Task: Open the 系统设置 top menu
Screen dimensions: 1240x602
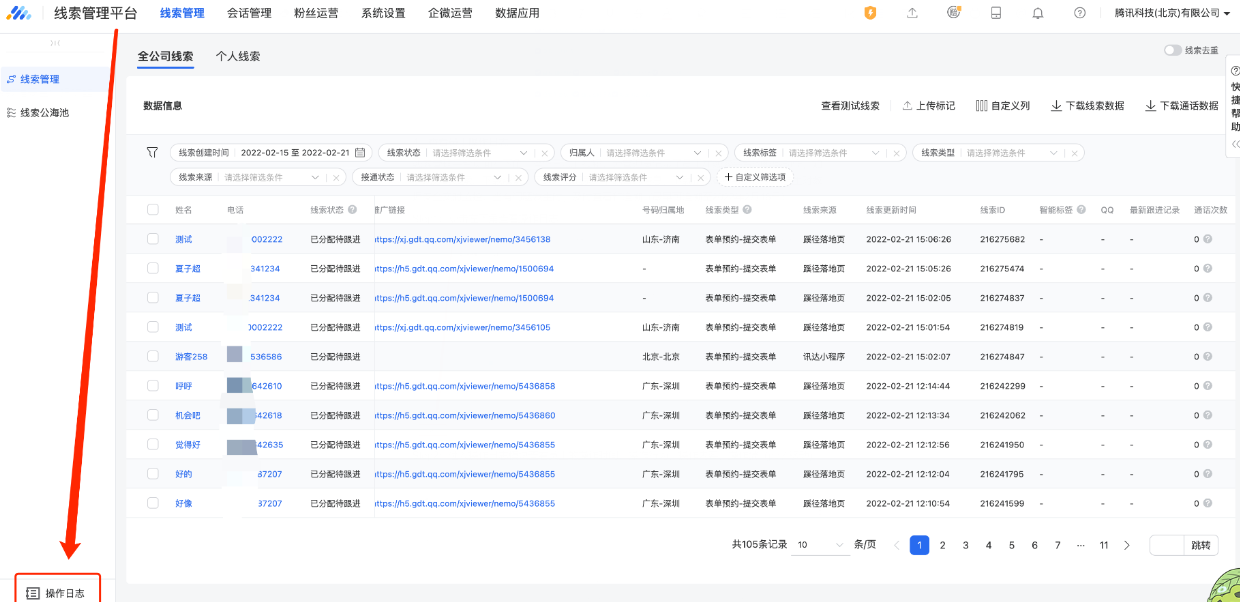Action: (383, 13)
